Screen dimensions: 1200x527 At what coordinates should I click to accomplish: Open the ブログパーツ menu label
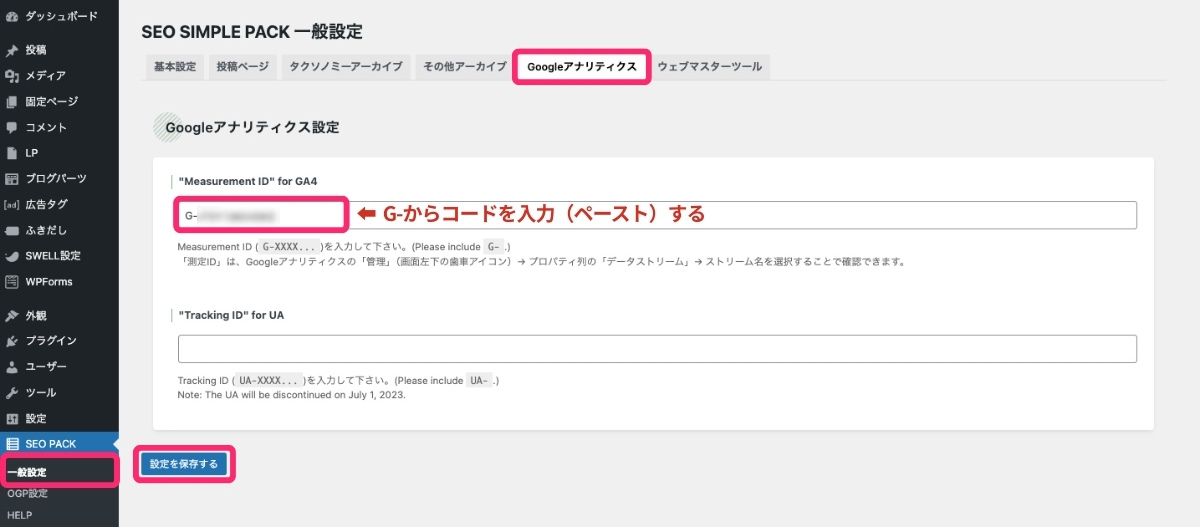pyautogui.click(x=57, y=179)
